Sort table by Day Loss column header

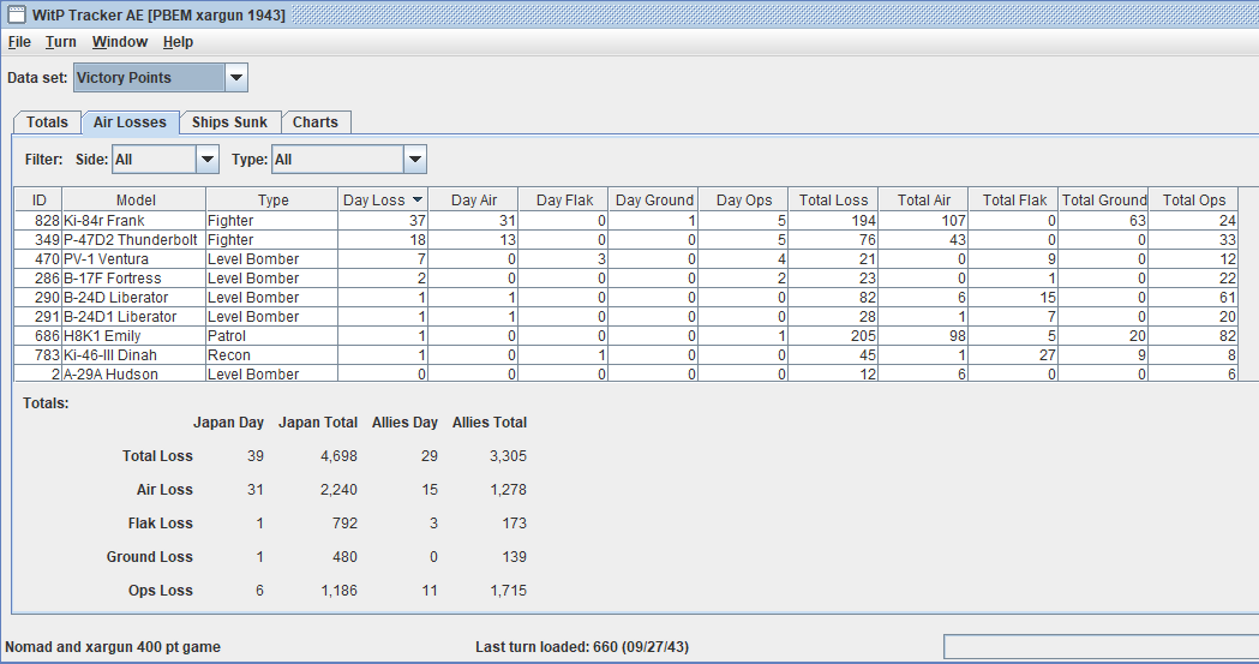383,200
